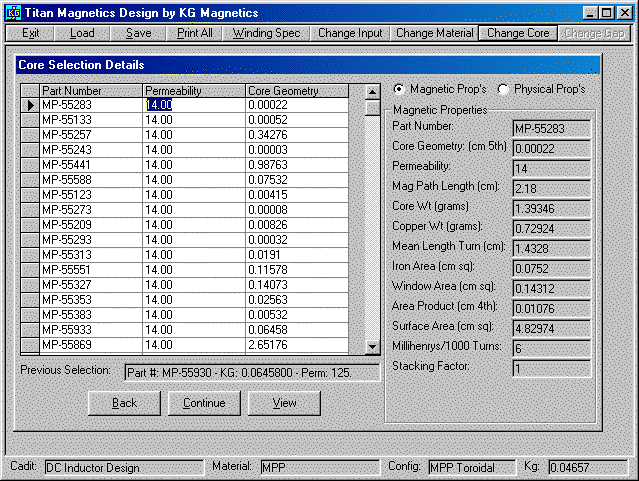Click the Permeability column header
The width and height of the screenshot is (639, 481).
(194, 90)
